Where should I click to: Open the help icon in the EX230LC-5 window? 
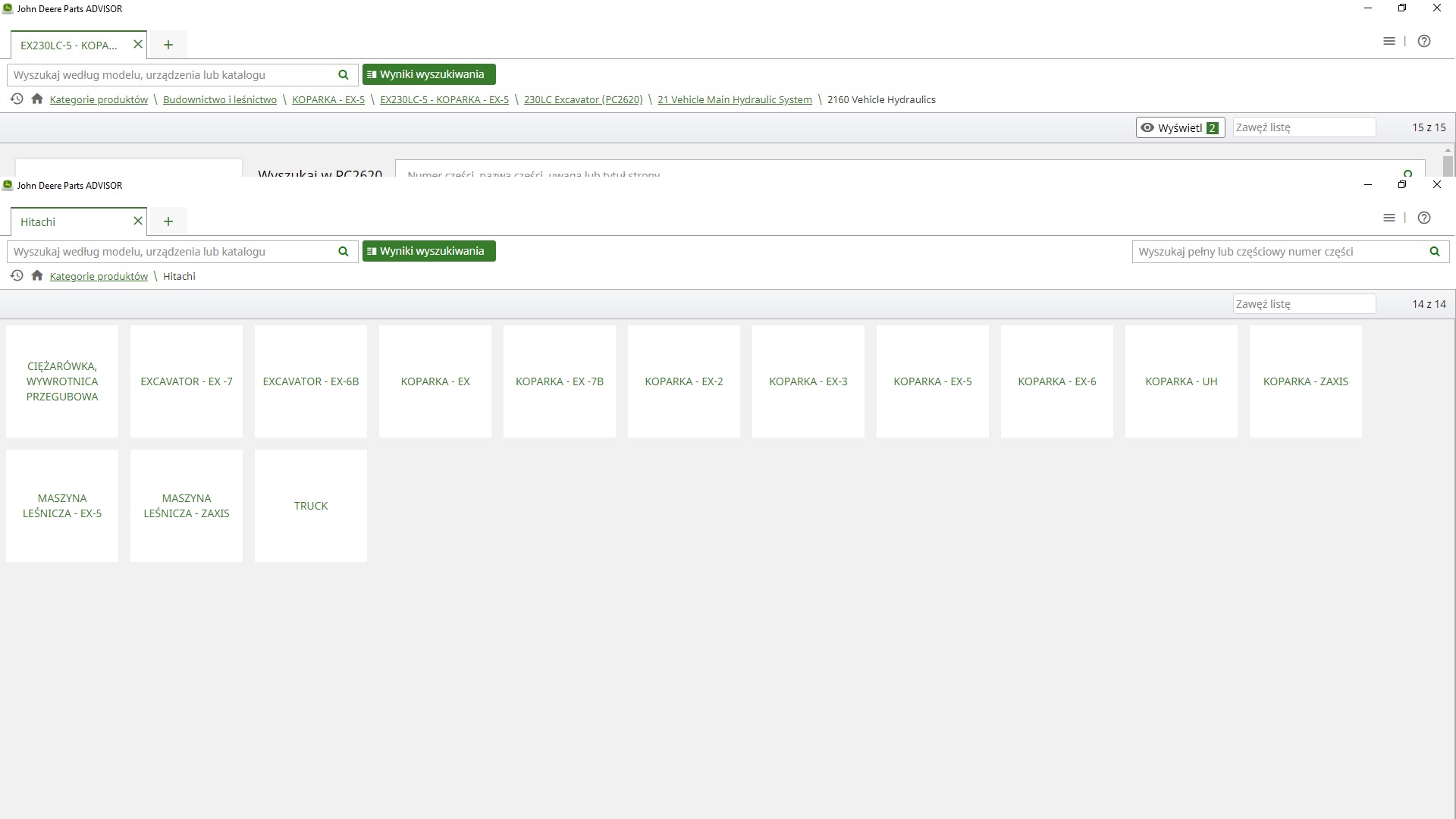tap(1424, 42)
